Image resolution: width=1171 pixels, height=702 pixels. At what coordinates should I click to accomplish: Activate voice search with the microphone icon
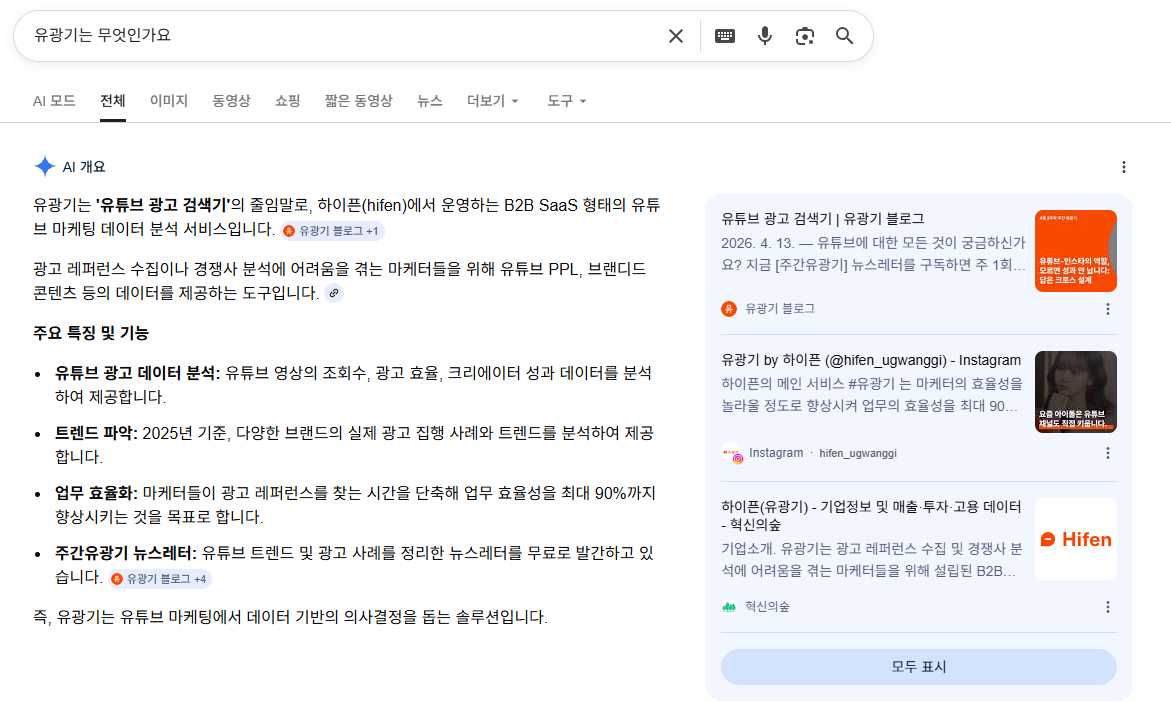[x=764, y=35]
